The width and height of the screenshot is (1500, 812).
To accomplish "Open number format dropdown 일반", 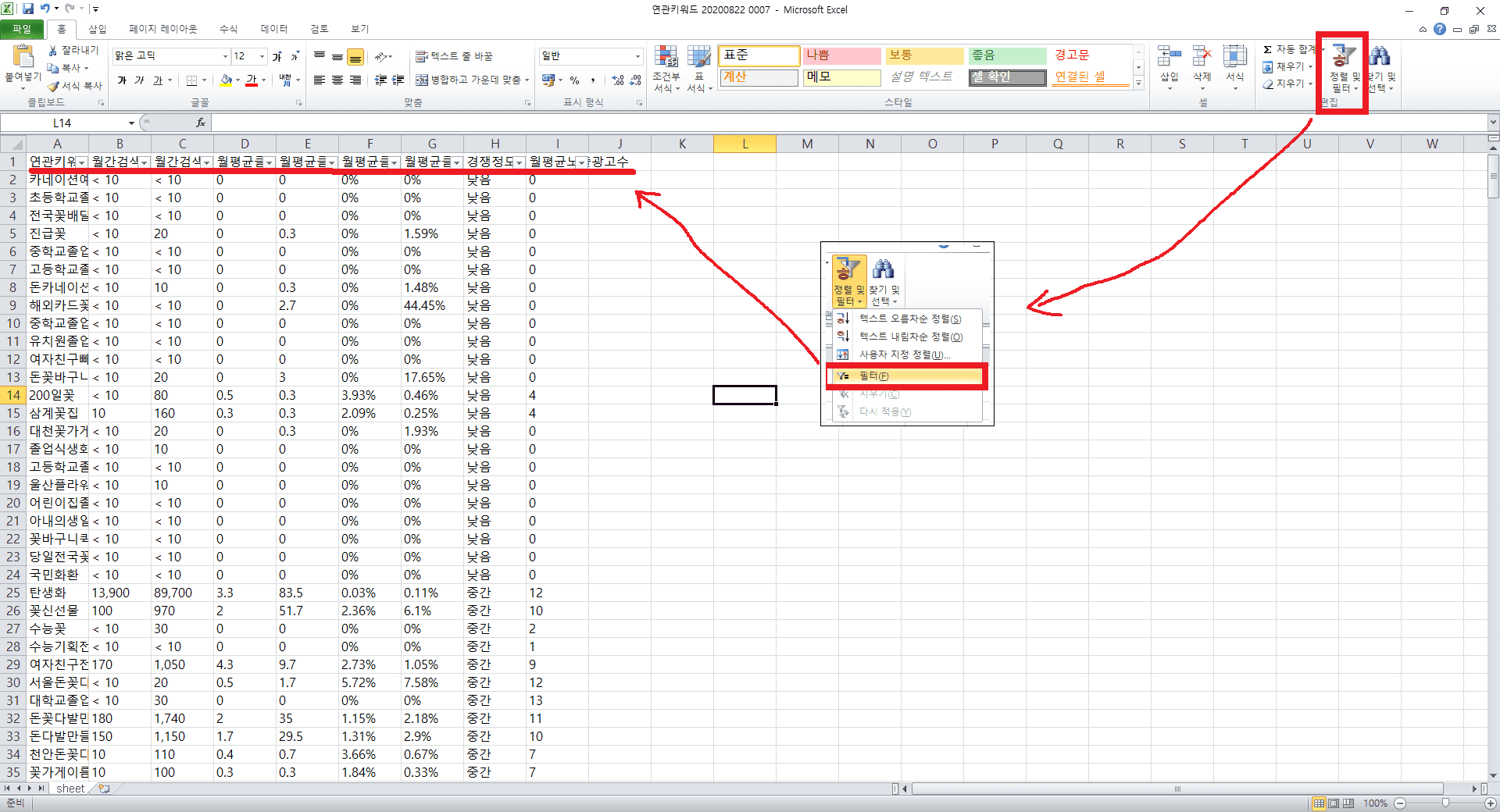I will (637, 56).
